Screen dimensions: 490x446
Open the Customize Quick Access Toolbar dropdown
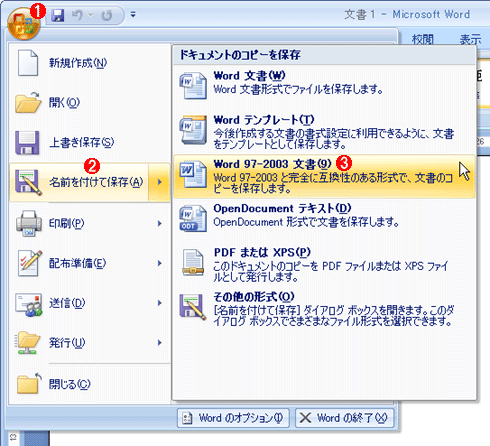(x=133, y=15)
